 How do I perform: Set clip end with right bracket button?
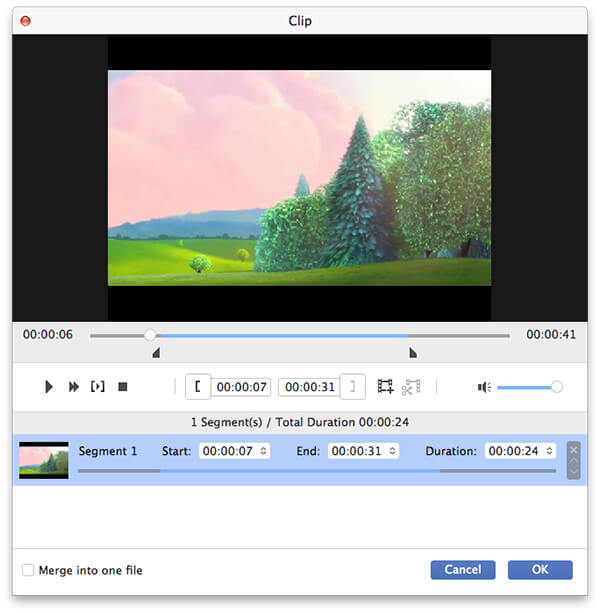[353, 386]
